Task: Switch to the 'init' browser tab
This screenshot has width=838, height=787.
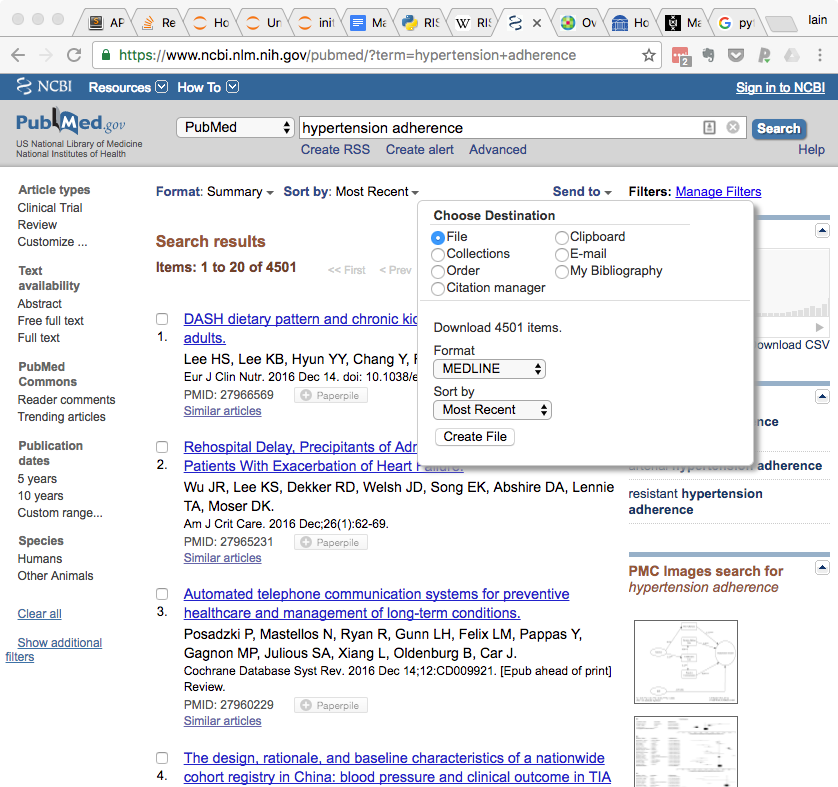Action: (317, 22)
